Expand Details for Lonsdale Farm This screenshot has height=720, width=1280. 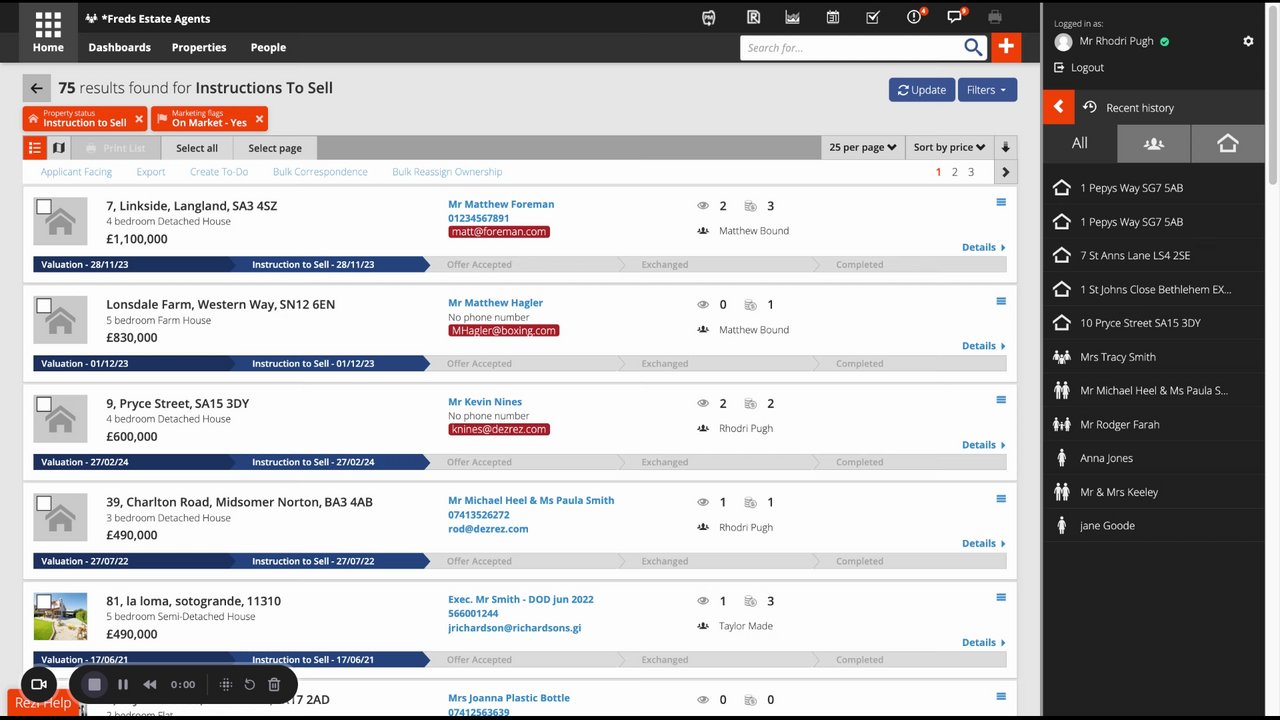(983, 346)
